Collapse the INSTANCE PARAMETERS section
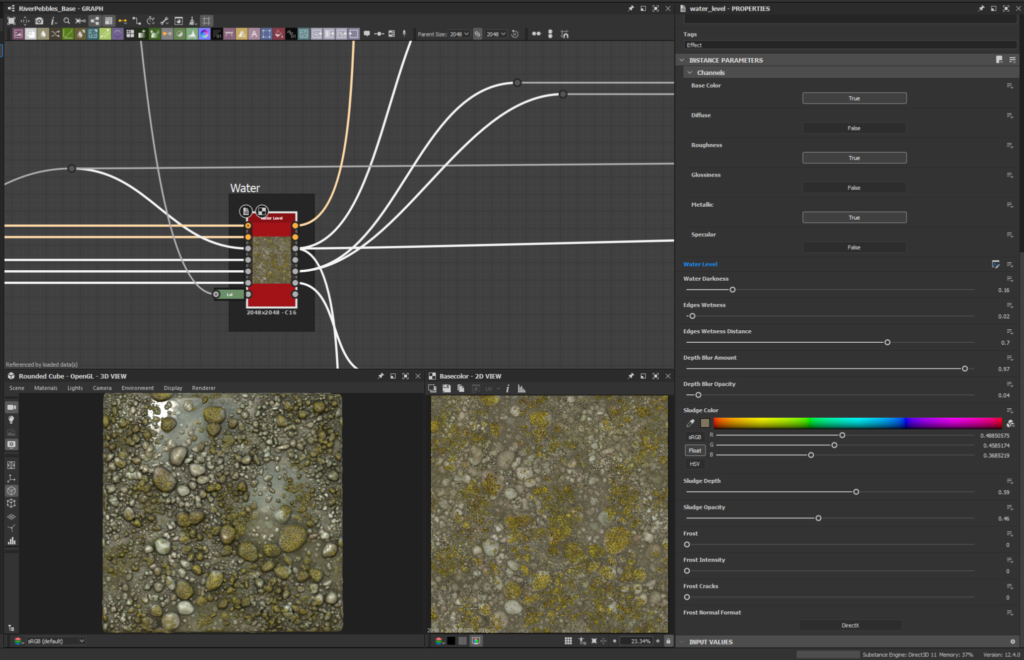 682,60
